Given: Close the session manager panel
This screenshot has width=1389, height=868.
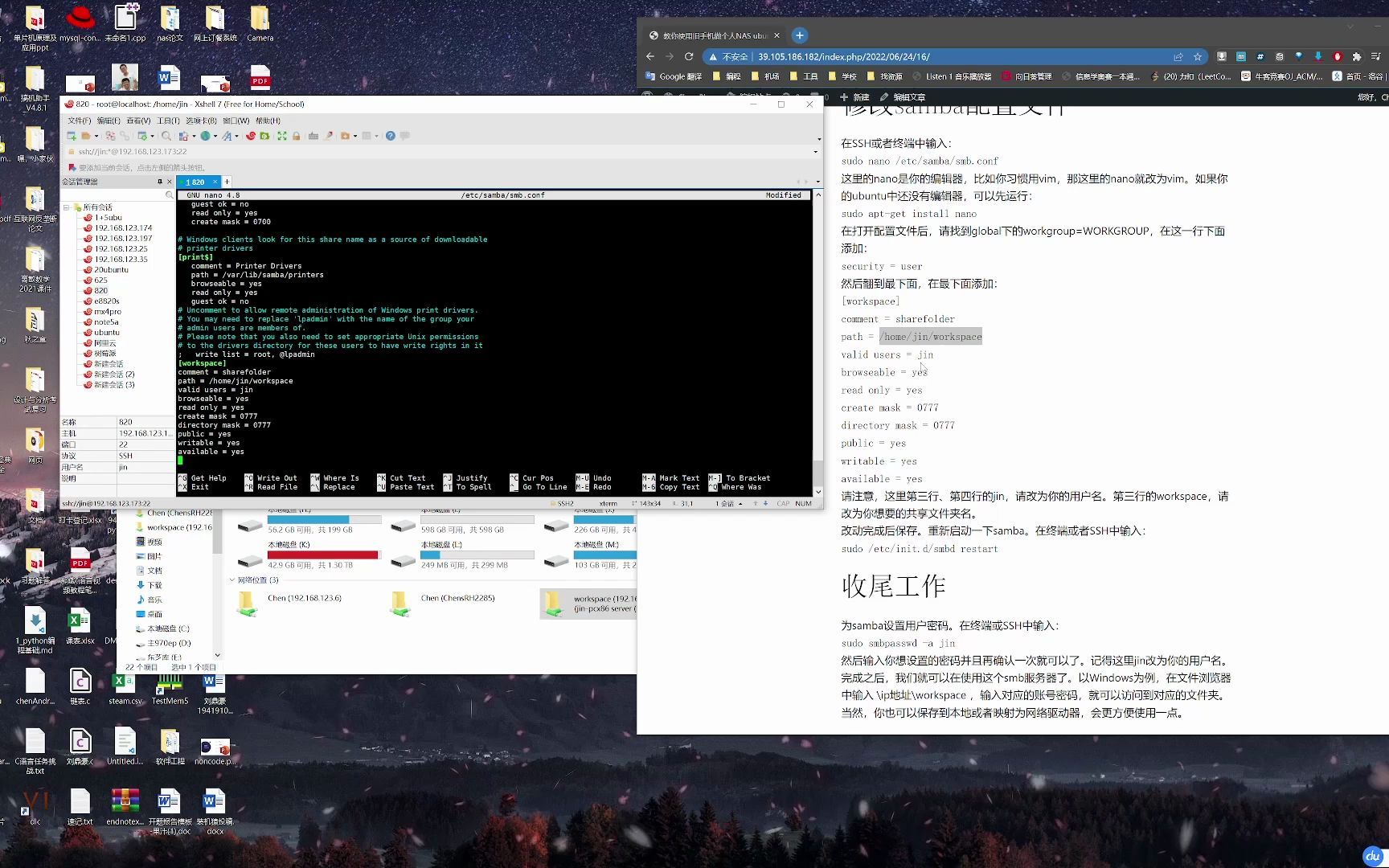Looking at the screenshot, I should [x=169, y=182].
